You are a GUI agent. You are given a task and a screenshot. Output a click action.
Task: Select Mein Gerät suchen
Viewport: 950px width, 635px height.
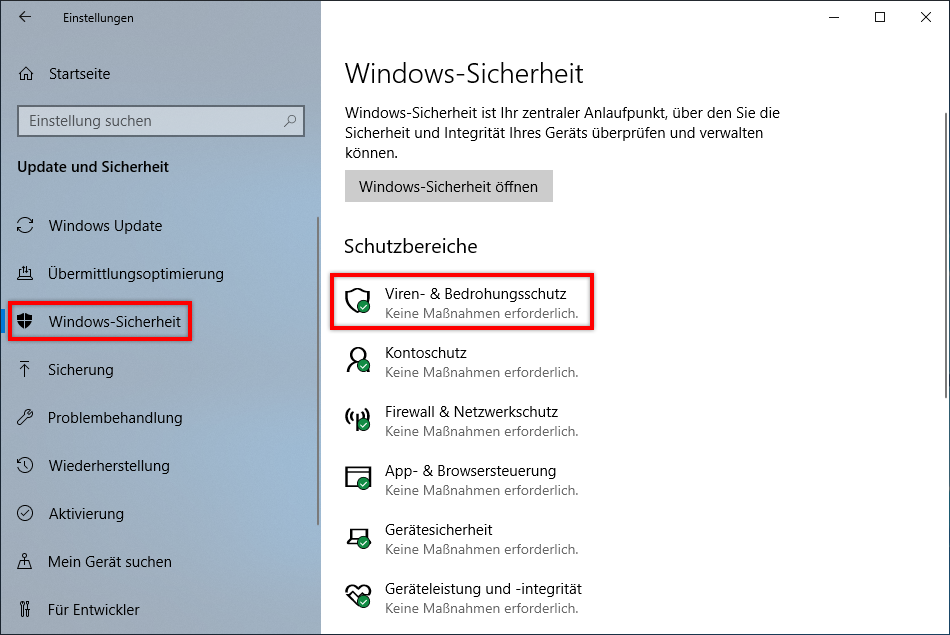(109, 562)
